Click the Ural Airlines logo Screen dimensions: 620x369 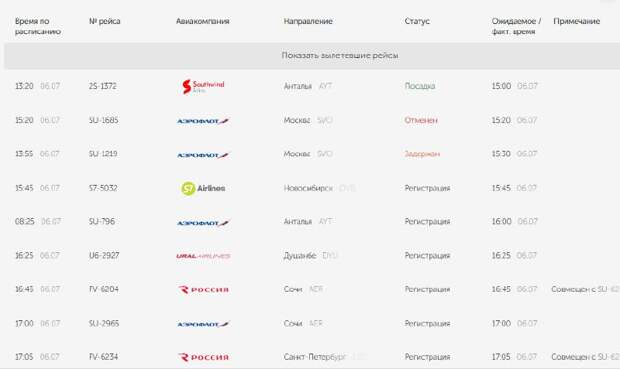coord(203,256)
